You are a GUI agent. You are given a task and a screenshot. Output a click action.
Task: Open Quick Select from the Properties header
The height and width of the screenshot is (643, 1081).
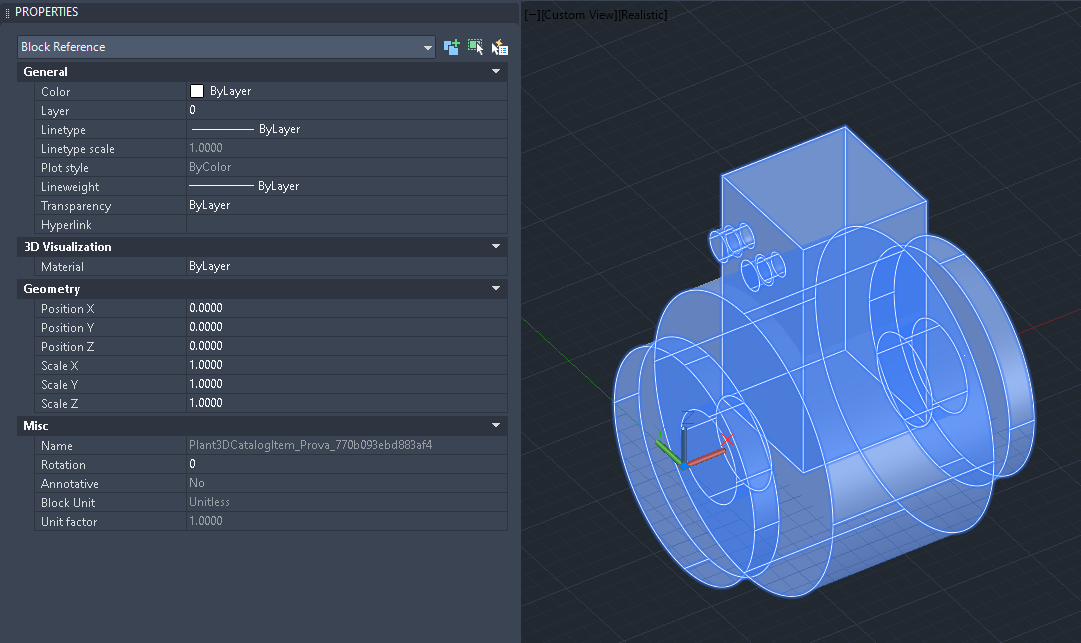(x=500, y=47)
